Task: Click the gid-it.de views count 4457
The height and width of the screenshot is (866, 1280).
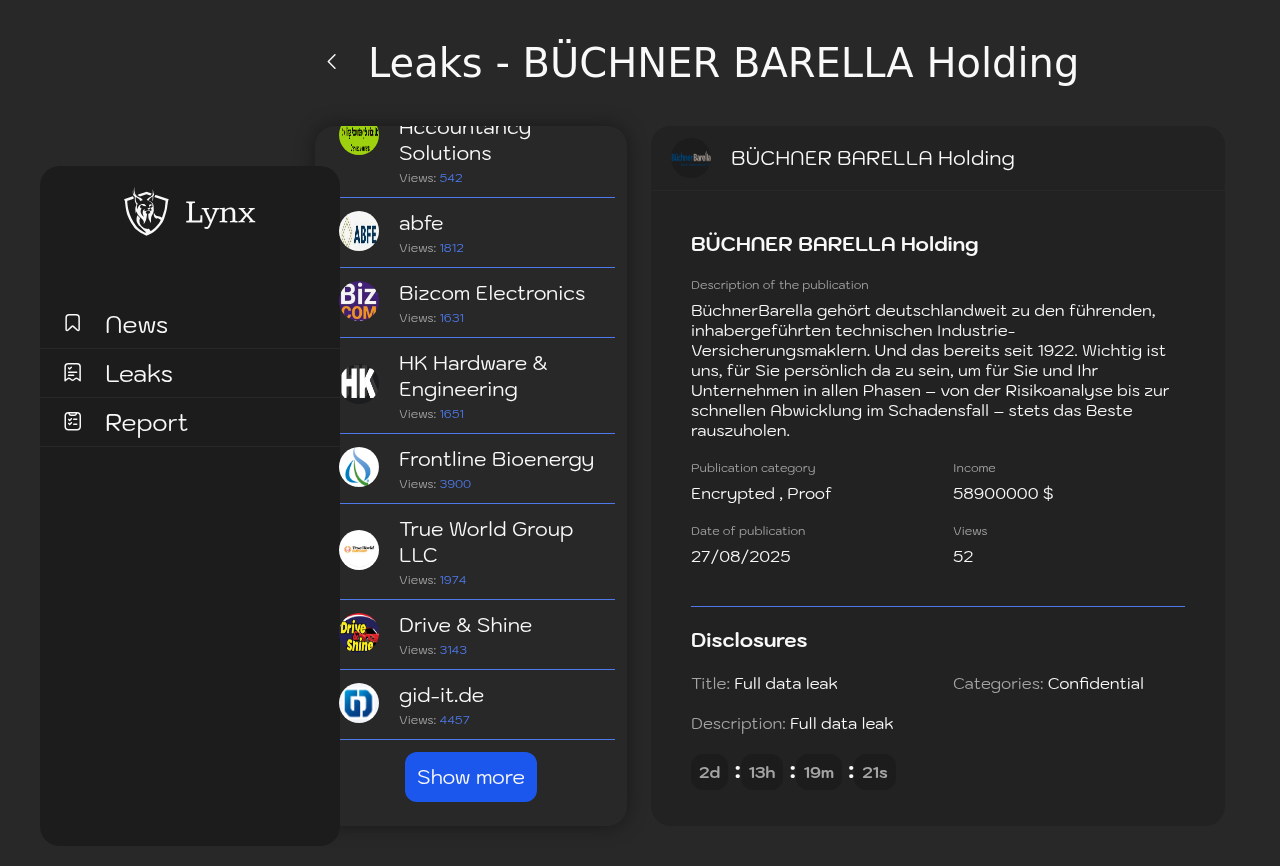Action: (x=455, y=720)
